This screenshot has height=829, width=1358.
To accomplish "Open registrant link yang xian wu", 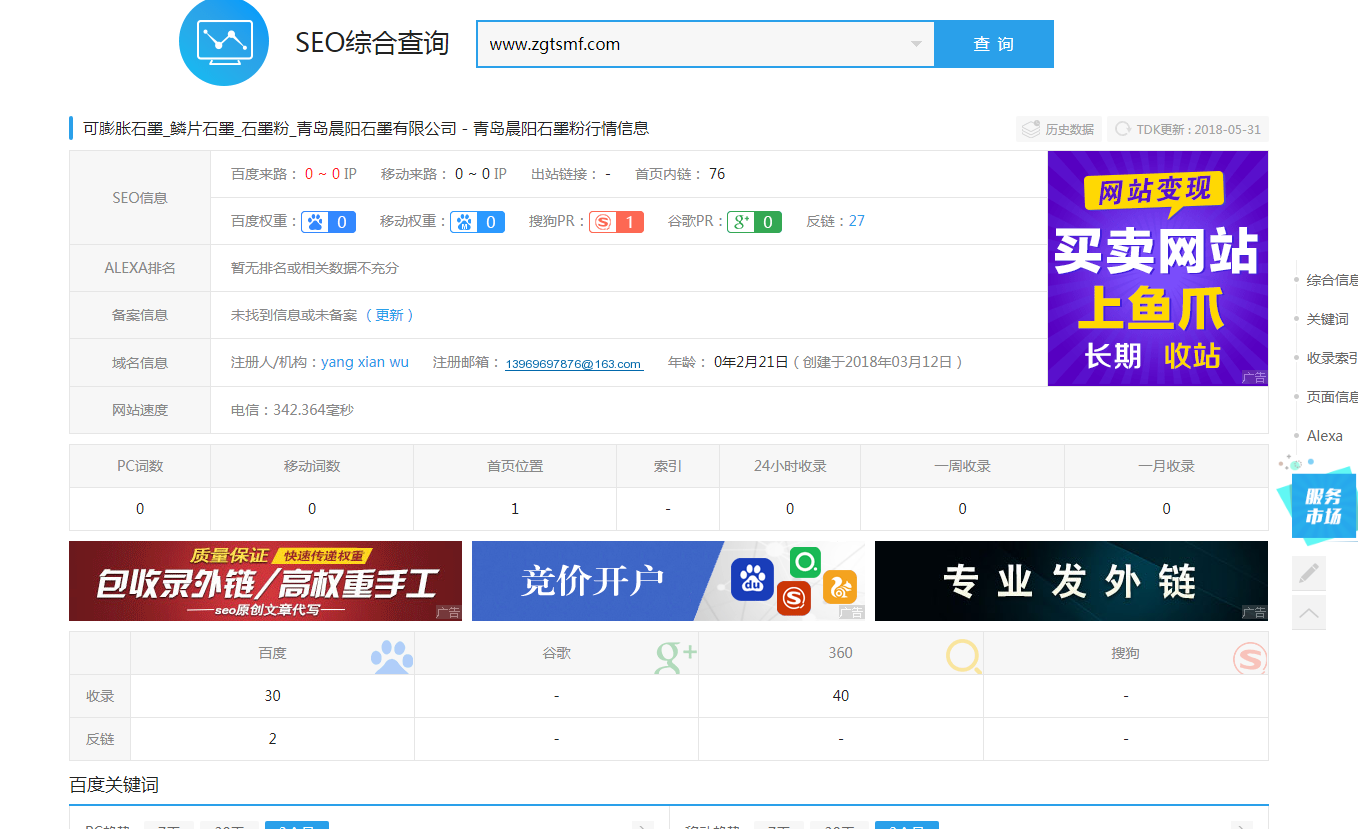I will pyautogui.click(x=365, y=362).
